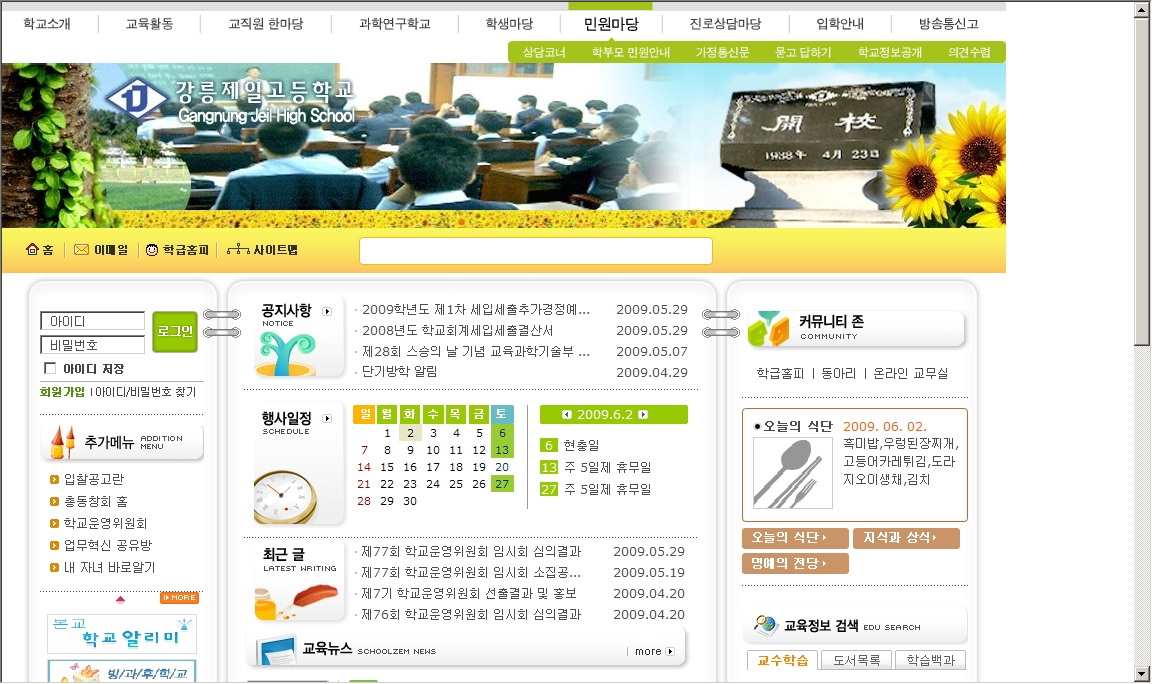Viewport: 1152px width, 684px height.
Task: Click the 커뮤니티 존 colorful blocks icon
Action: coord(768,329)
